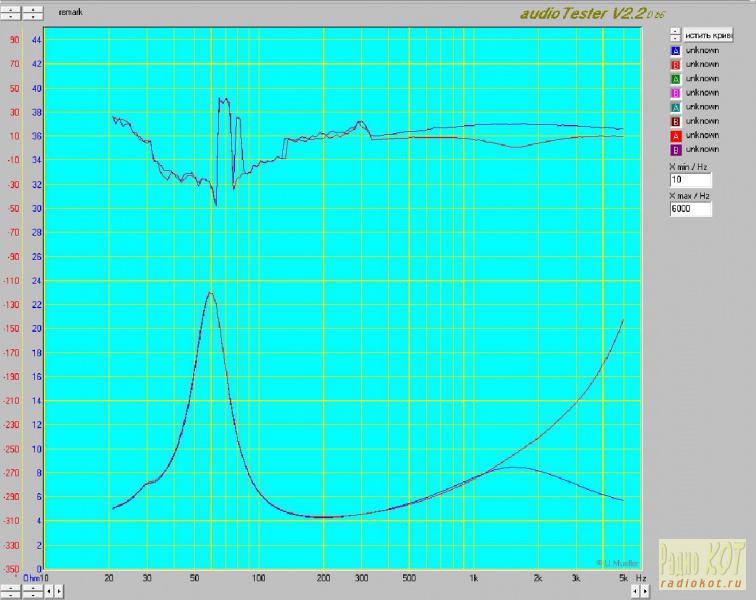This screenshot has height=600, width=756.
Task: Click the 'remark' label at the top
Action: (72, 14)
